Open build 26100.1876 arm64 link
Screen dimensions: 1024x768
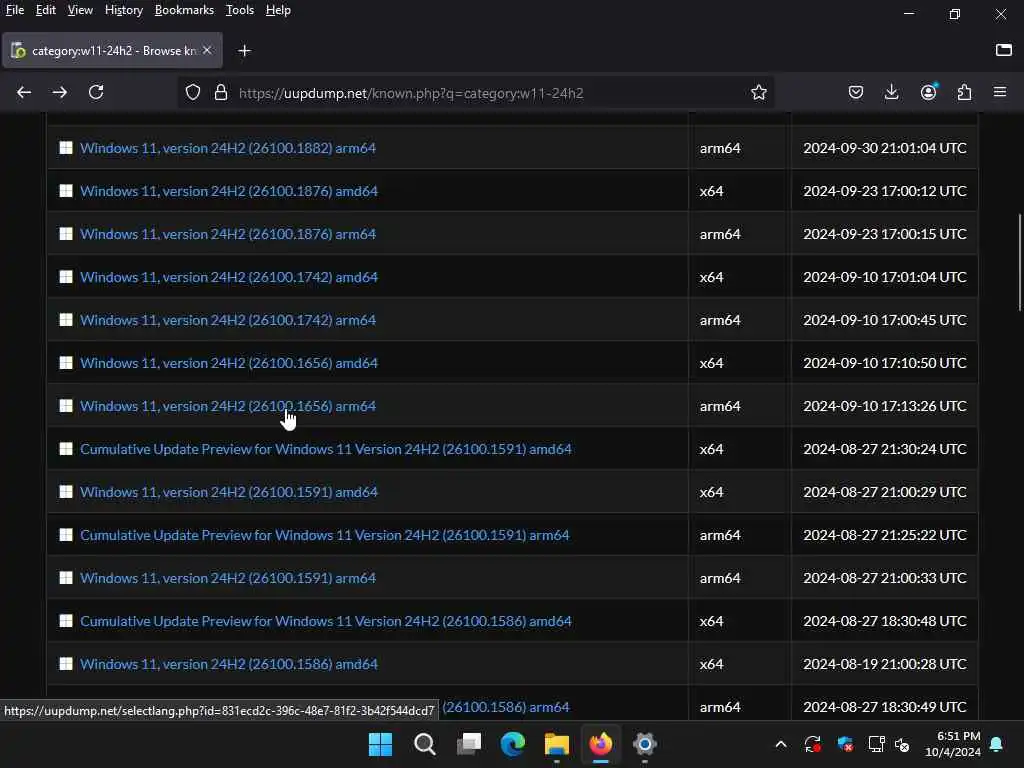[x=228, y=234]
